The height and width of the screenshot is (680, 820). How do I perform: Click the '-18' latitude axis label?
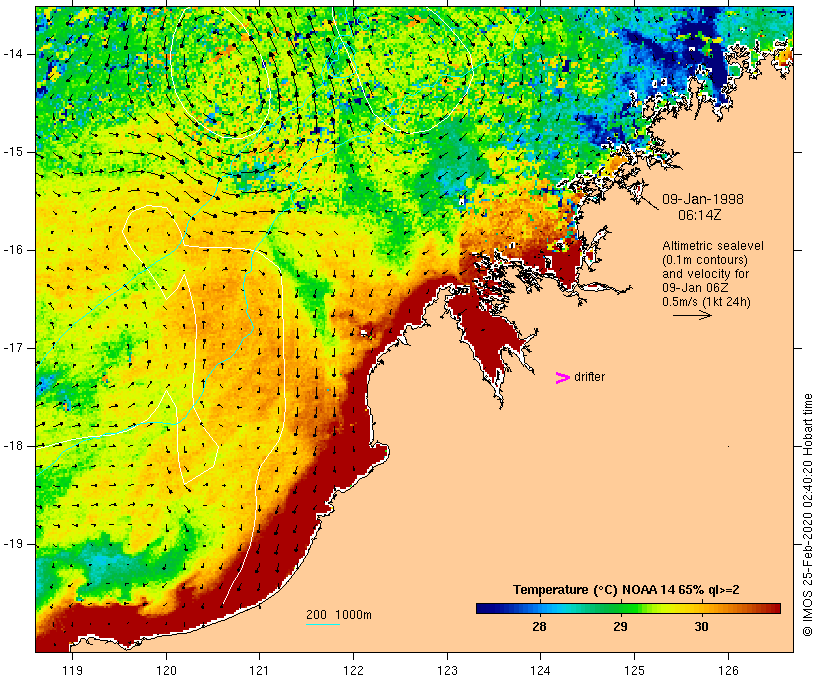(x=12, y=446)
